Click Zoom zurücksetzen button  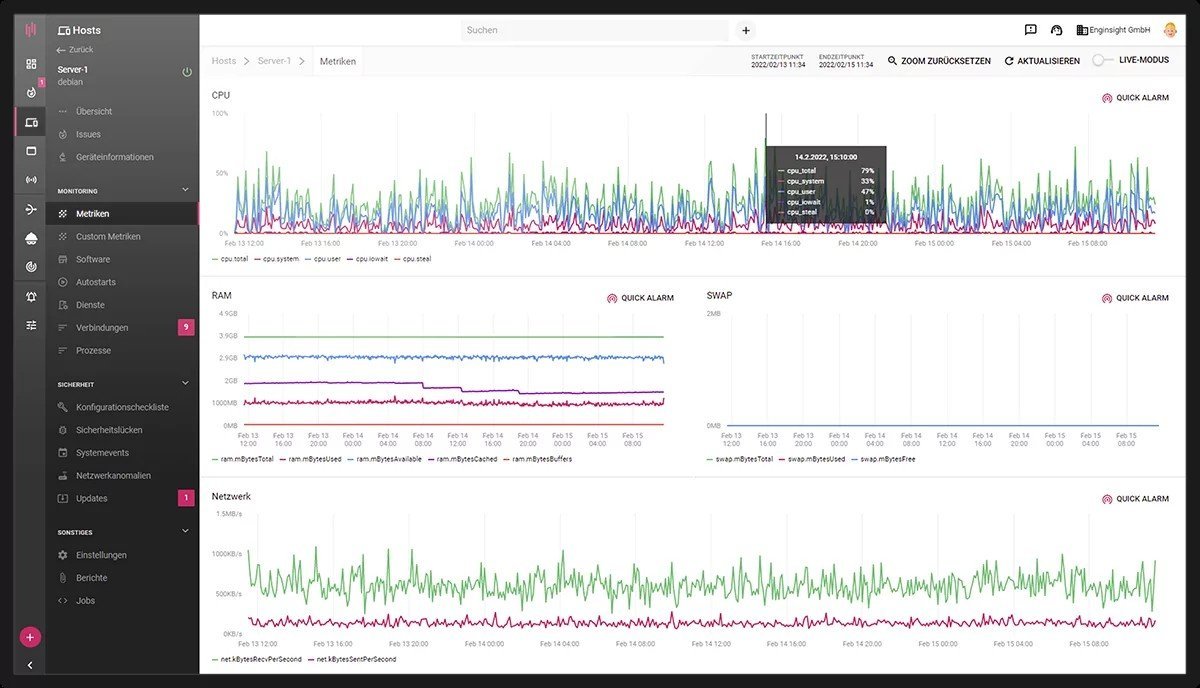coord(939,61)
